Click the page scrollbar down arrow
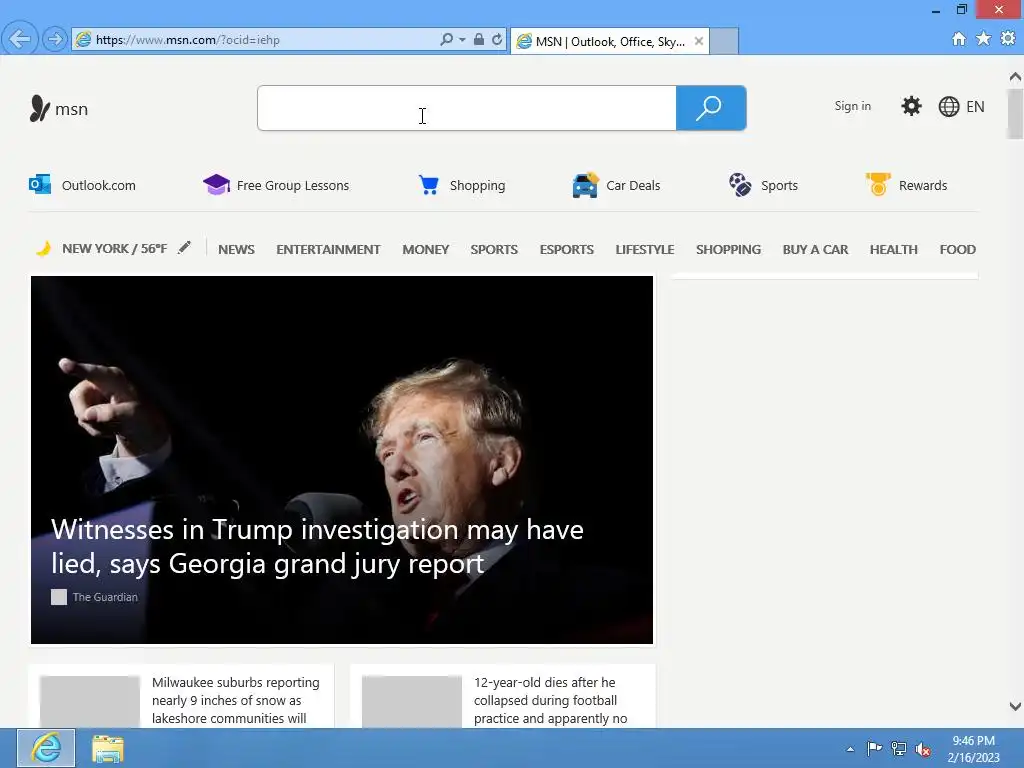The width and height of the screenshot is (1024, 768). pyautogui.click(x=1015, y=706)
